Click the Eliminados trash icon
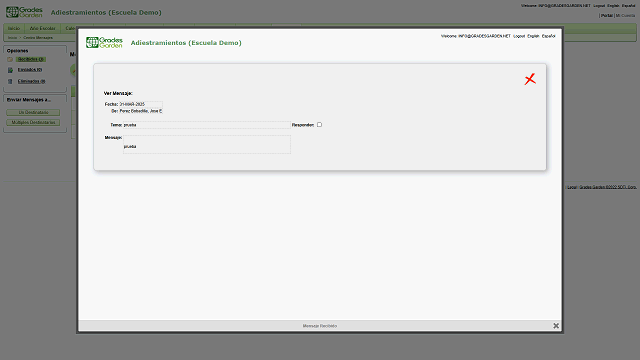This screenshot has height=360, width=640. coord(10,81)
